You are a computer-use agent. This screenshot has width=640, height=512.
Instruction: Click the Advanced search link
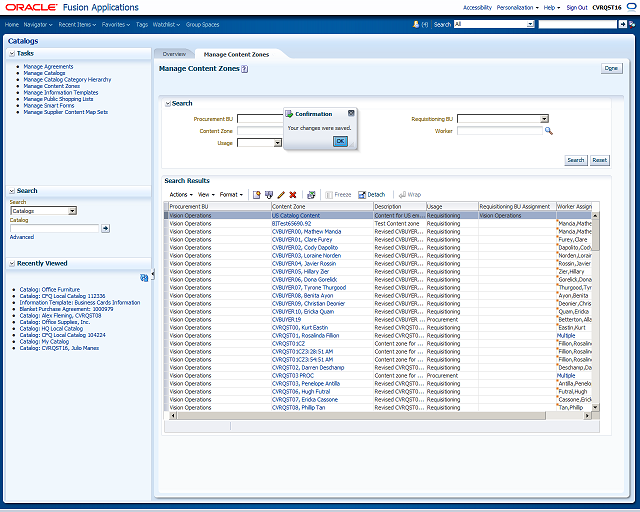(x=22, y=237)
